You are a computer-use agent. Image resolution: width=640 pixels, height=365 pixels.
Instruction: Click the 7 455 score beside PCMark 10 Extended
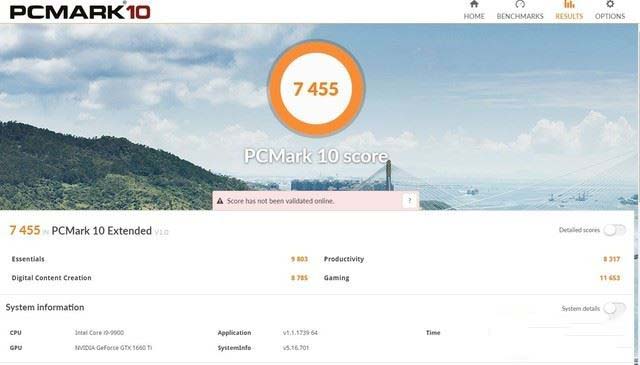pos(25,230)
